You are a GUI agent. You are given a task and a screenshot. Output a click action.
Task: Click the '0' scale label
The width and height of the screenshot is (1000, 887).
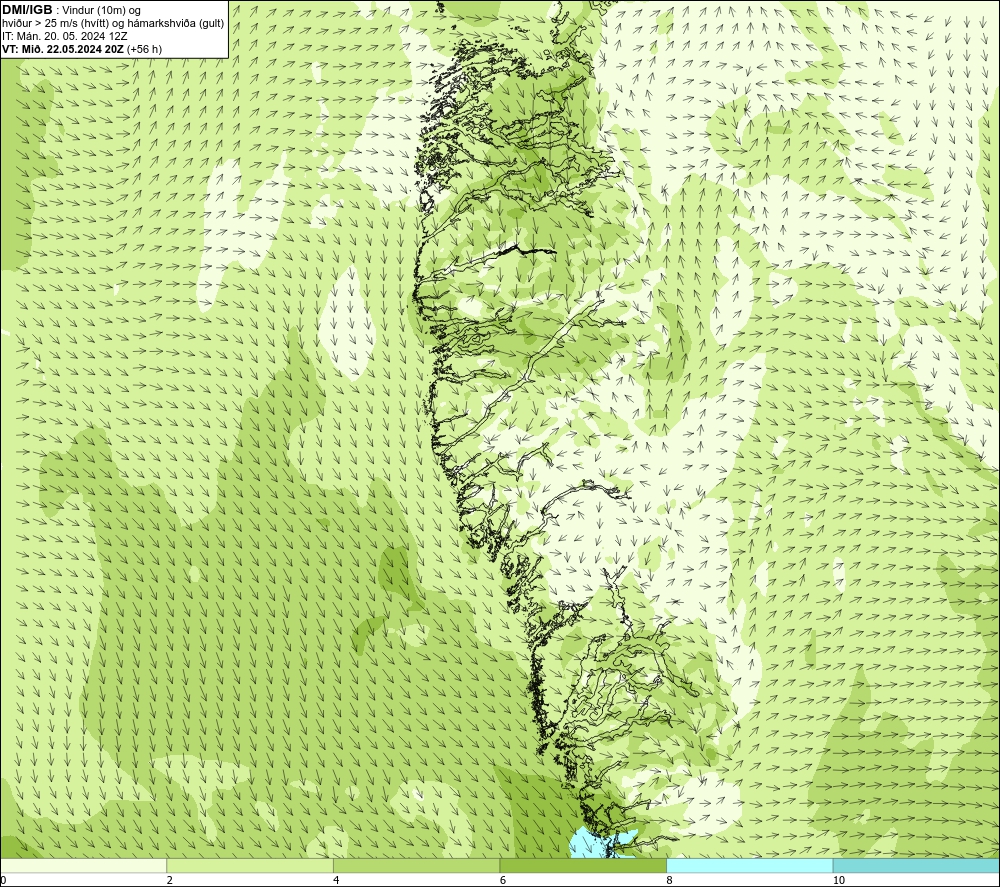coord(3,880)
